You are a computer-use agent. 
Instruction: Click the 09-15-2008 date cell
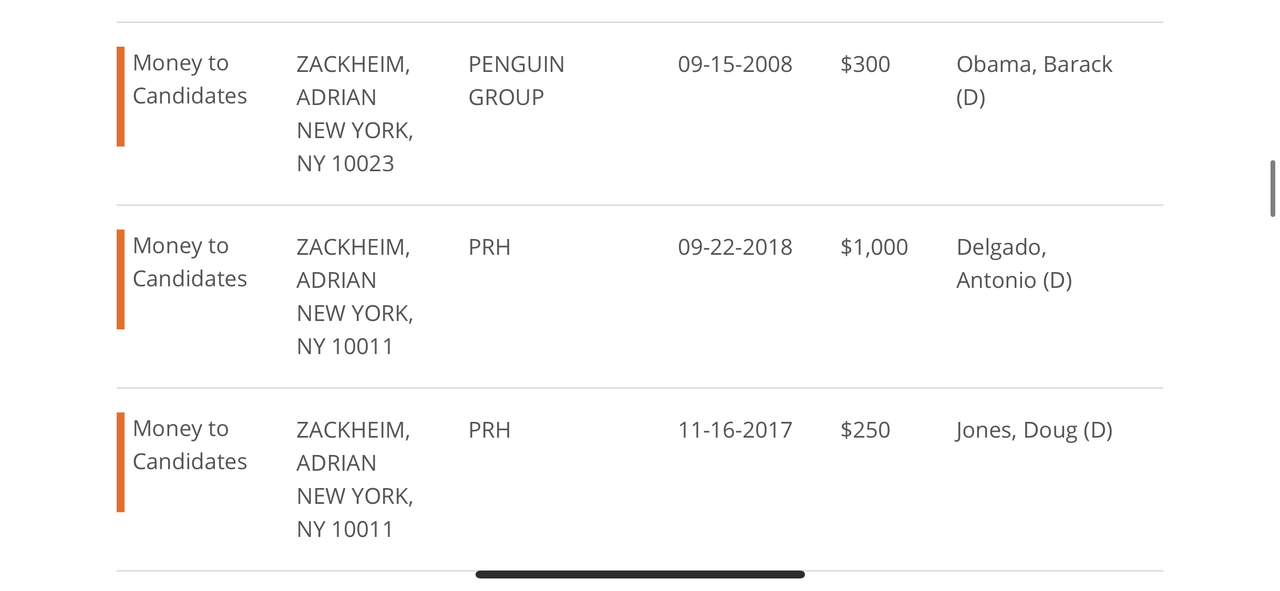click(x=735, y=64)
